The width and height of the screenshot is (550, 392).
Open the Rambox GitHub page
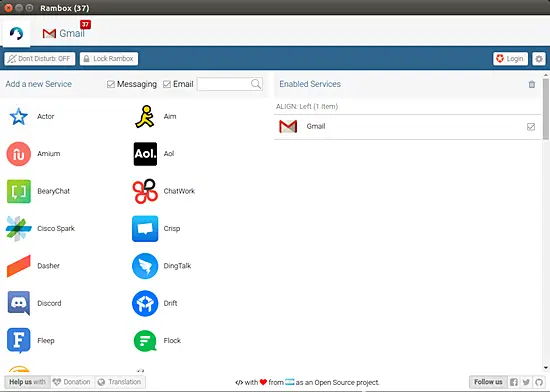click(539, 382)
